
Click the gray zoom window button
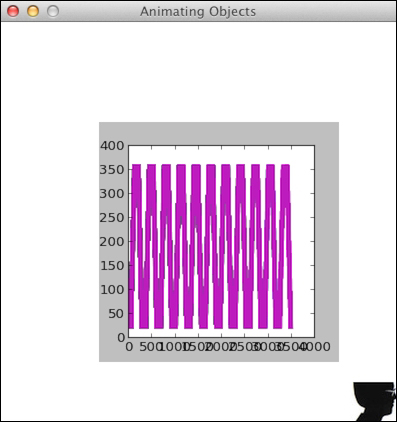[x=53, y=11]
